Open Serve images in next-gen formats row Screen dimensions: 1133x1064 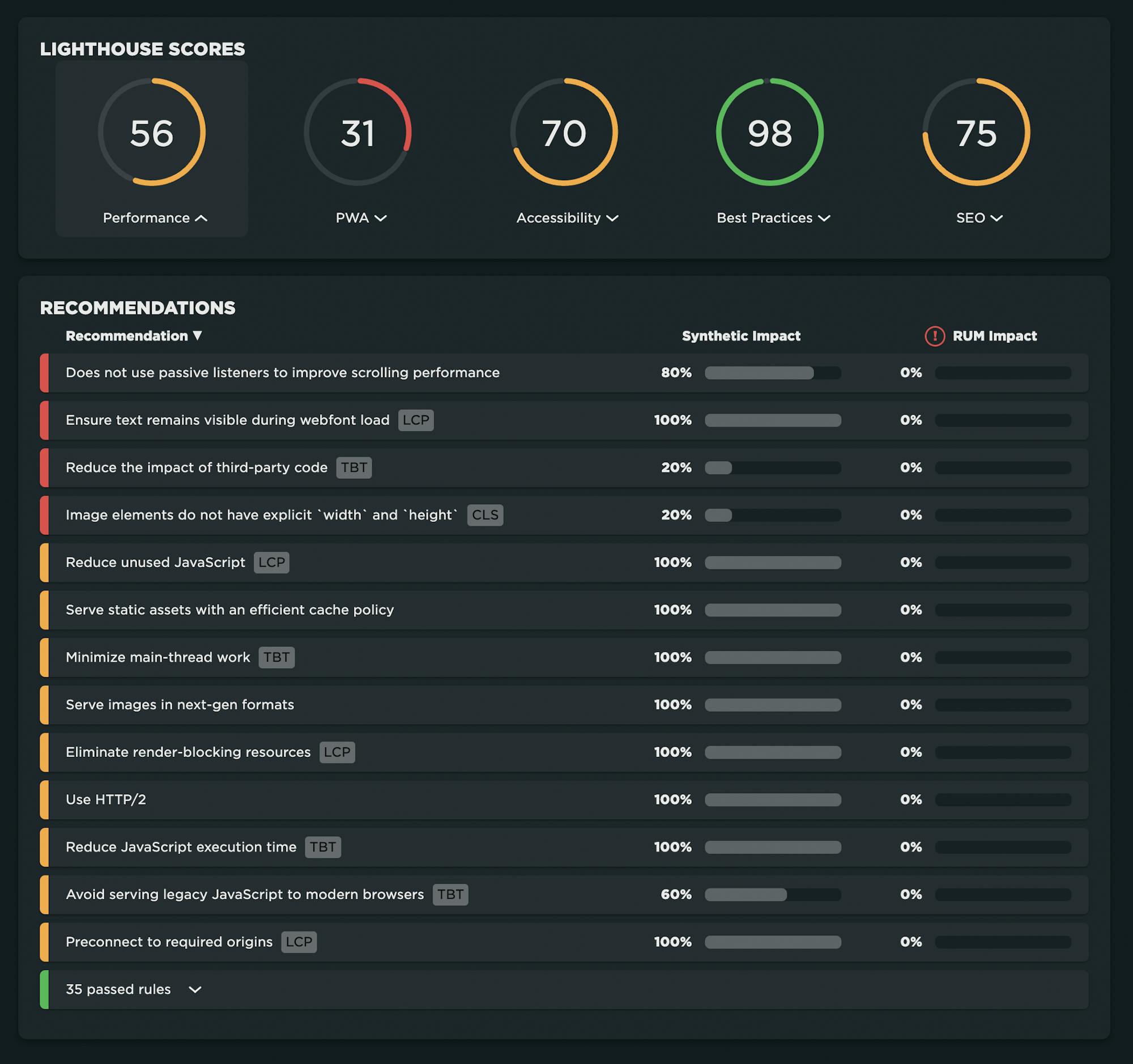(x=180, y=705)
